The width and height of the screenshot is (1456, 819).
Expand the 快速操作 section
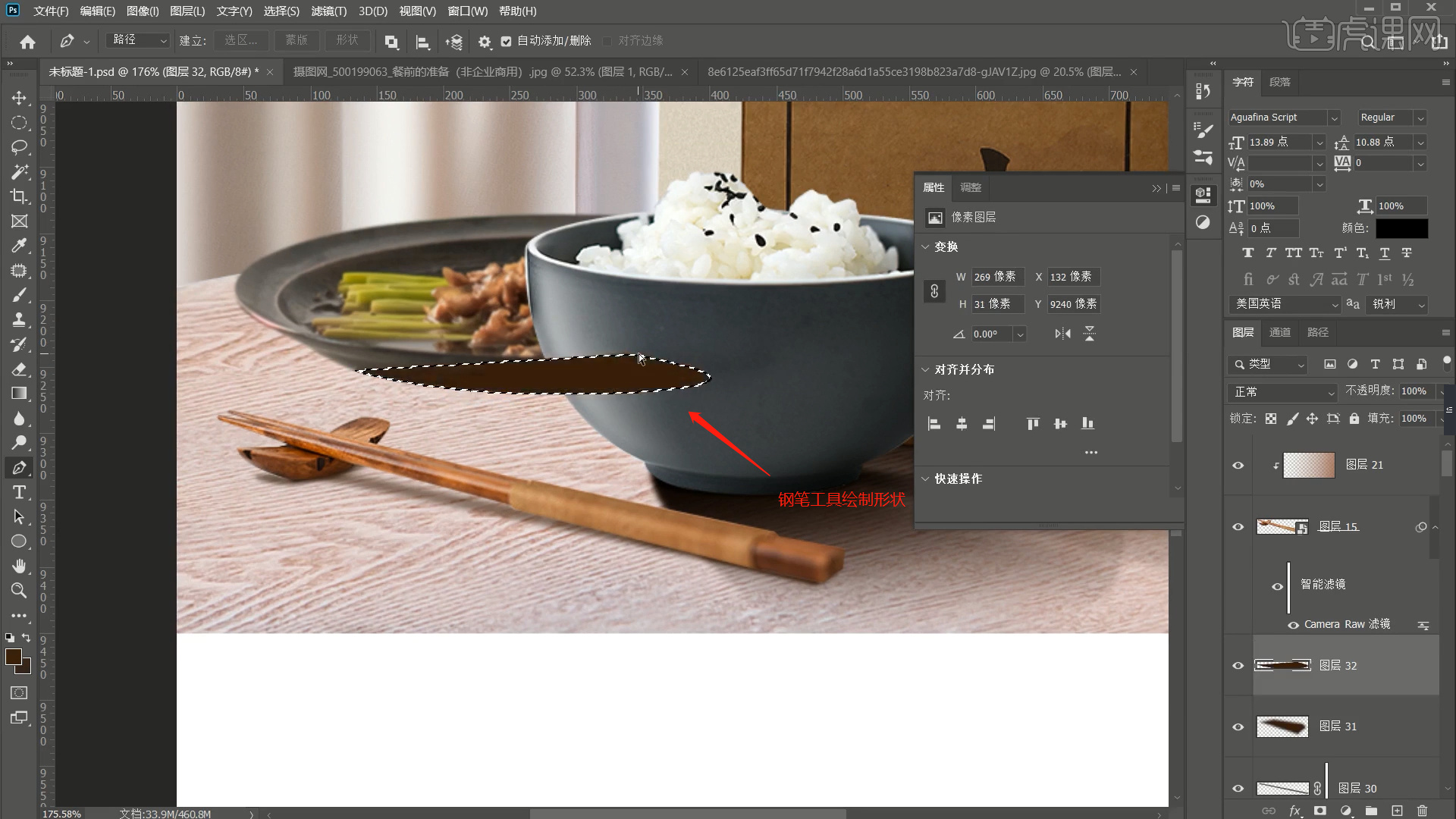pyautogui.click(x=925, y=478)
